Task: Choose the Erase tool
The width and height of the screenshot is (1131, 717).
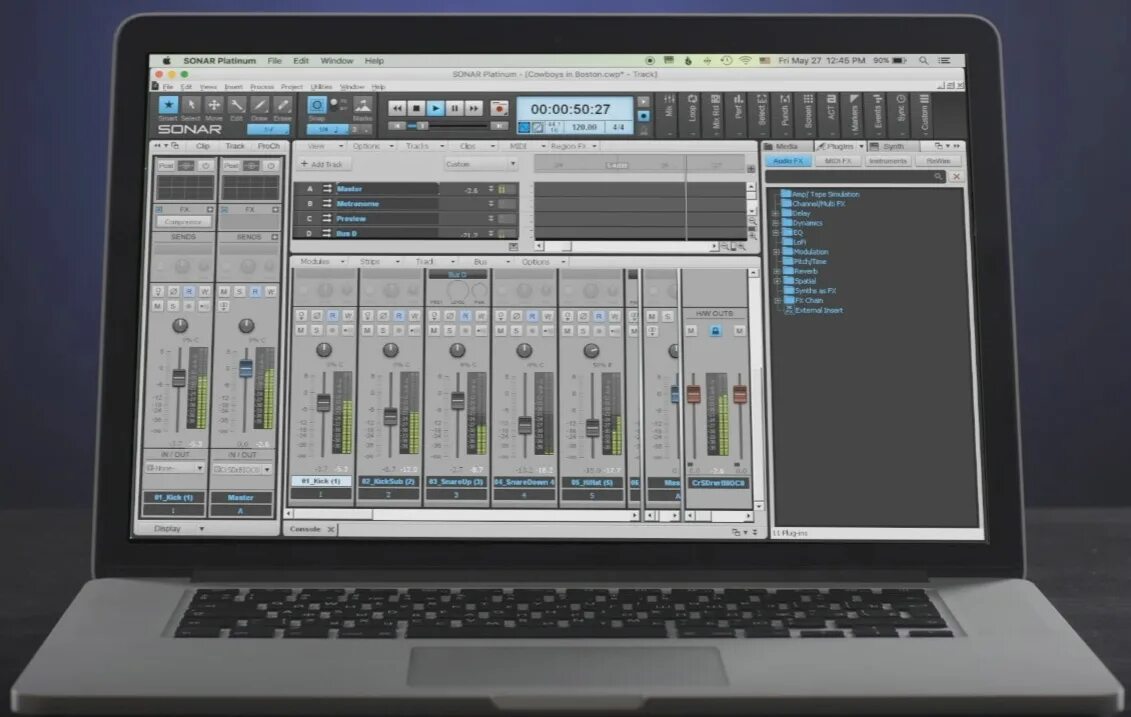Action: click(283, 105)
